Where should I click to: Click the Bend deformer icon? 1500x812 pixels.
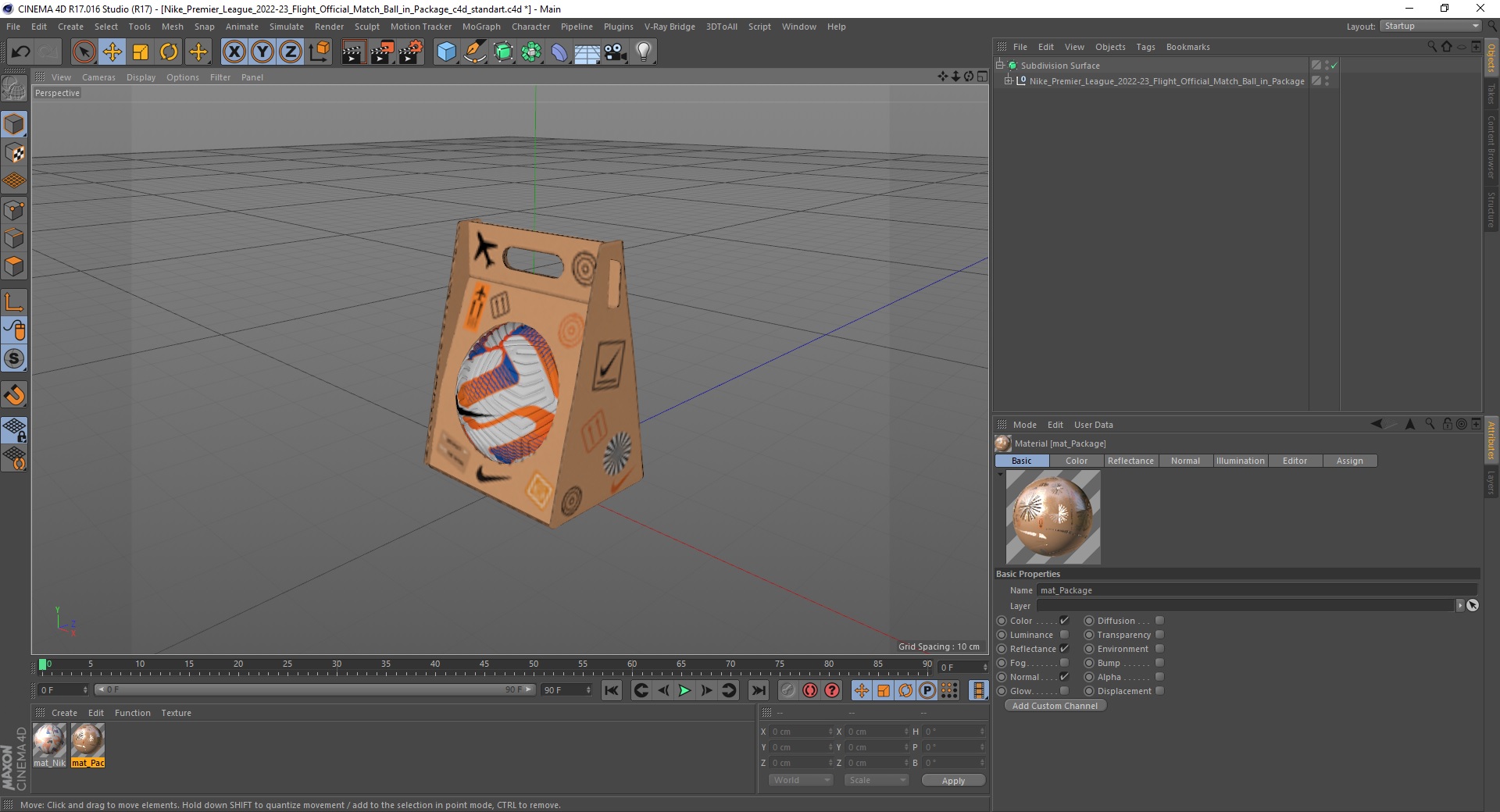click(x=559, y=52)
